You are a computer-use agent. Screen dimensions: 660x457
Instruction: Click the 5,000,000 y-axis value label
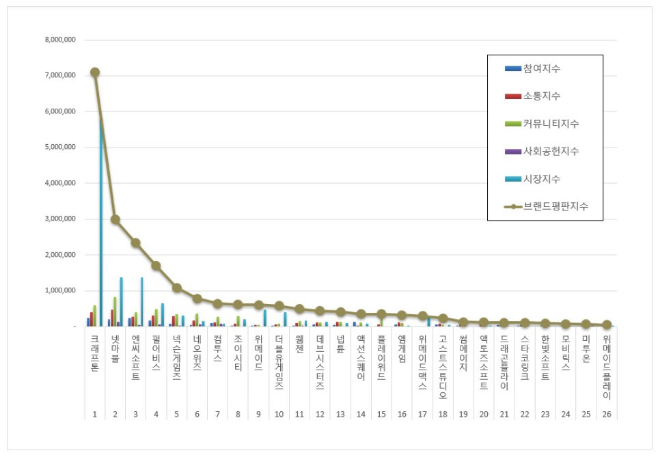click(61, 147)
